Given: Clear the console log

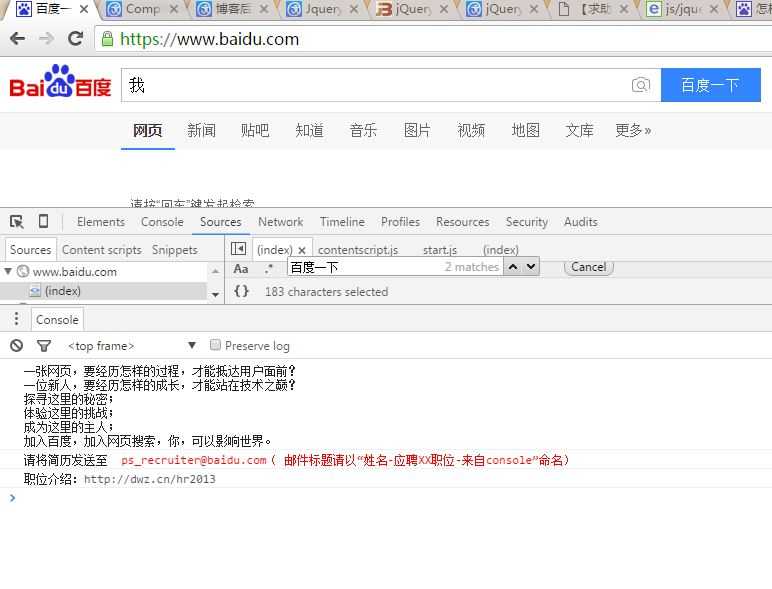Looking at the screenshot, I should coord(16,346).
